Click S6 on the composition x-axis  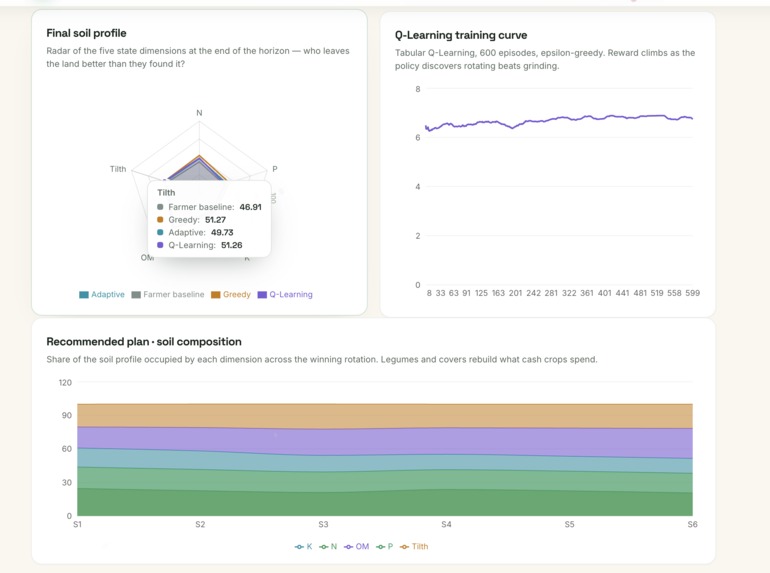pyautogui.click(x=692, y=524)
